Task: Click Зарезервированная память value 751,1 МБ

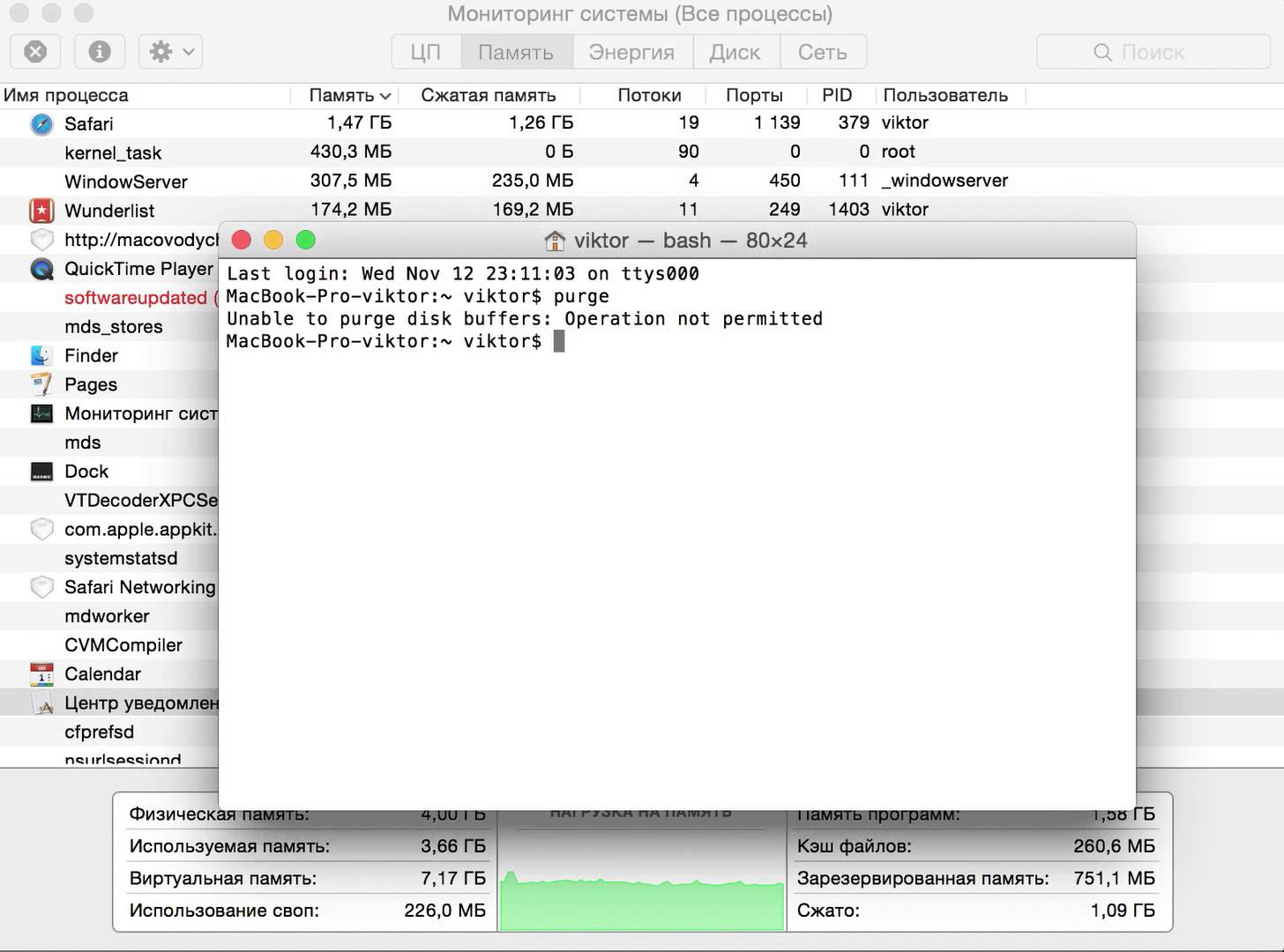Action: pos(1115,878)
